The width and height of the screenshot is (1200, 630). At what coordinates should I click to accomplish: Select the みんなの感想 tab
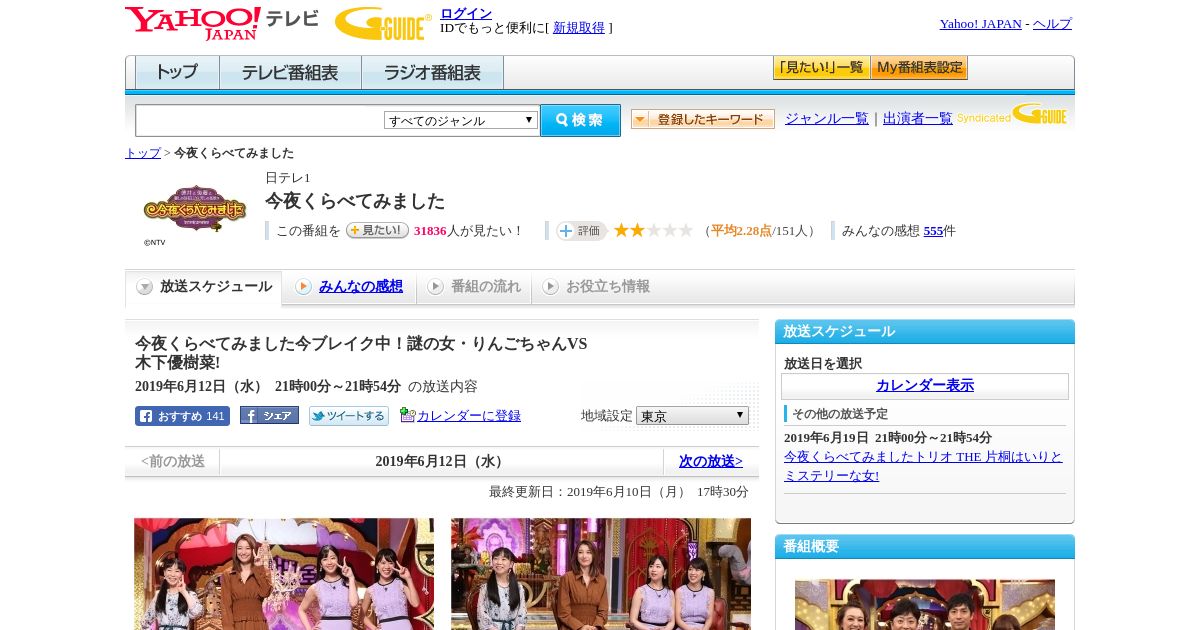click(x=349, y=287)
